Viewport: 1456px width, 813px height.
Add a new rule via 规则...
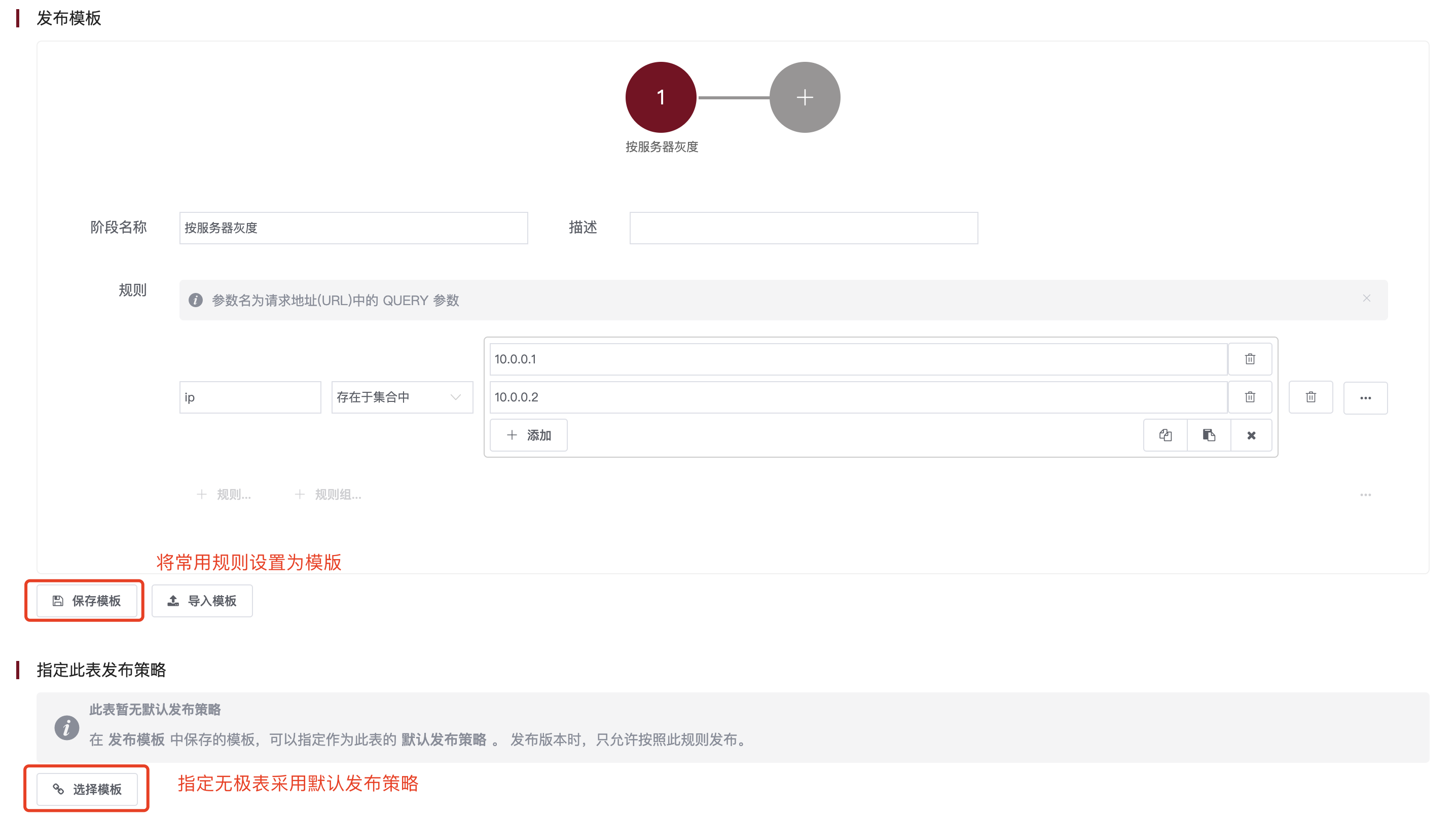click(x=223, y=495)
